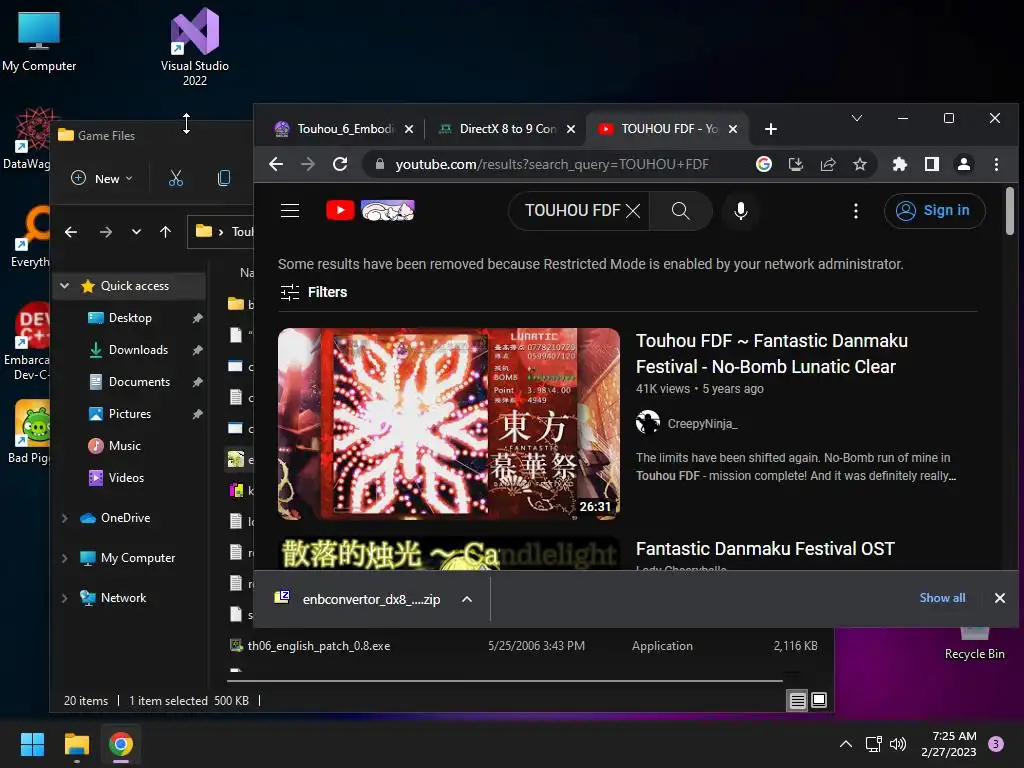Click the YouTube address bar URL
The image size is (1024, 768).
(x=552, y=164)
